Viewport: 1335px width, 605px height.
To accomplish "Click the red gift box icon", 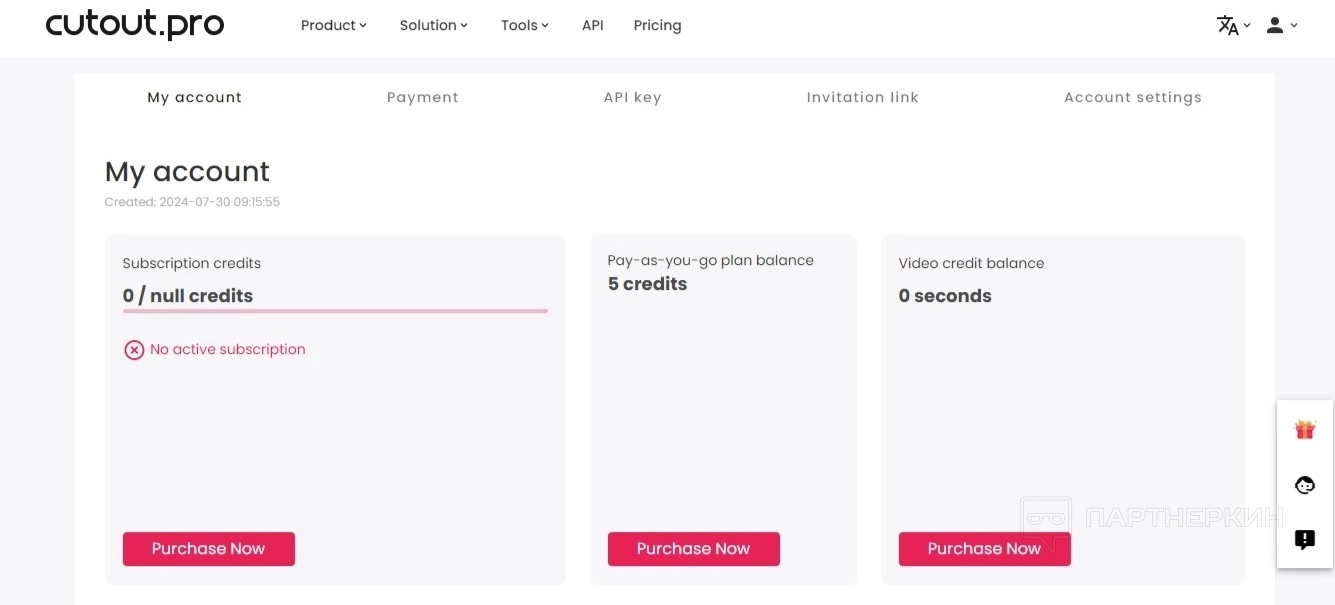I will [x=1304, y=430].
